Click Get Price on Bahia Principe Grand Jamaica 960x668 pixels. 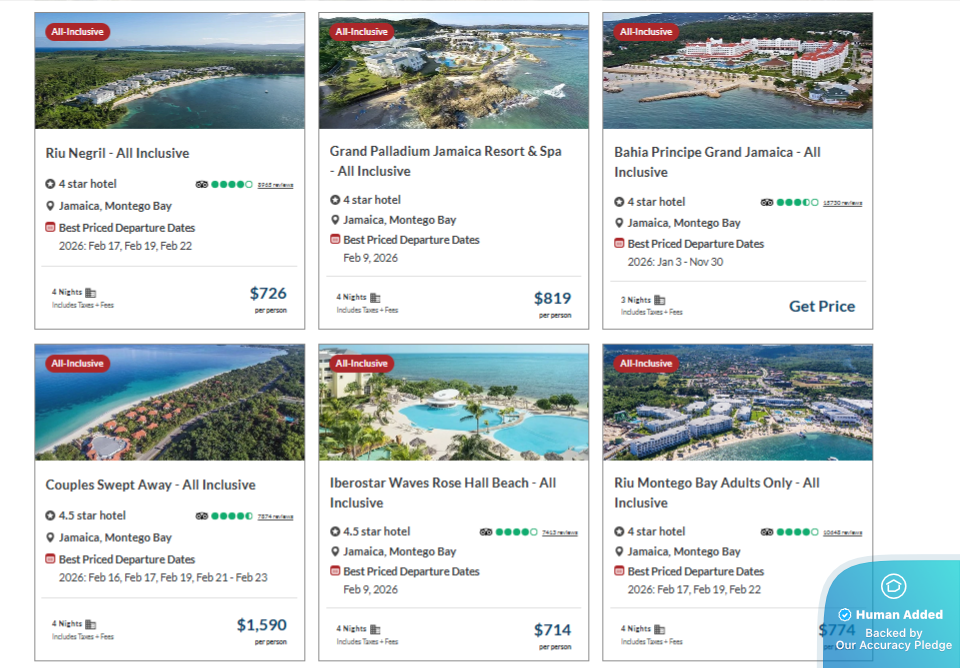822,306
